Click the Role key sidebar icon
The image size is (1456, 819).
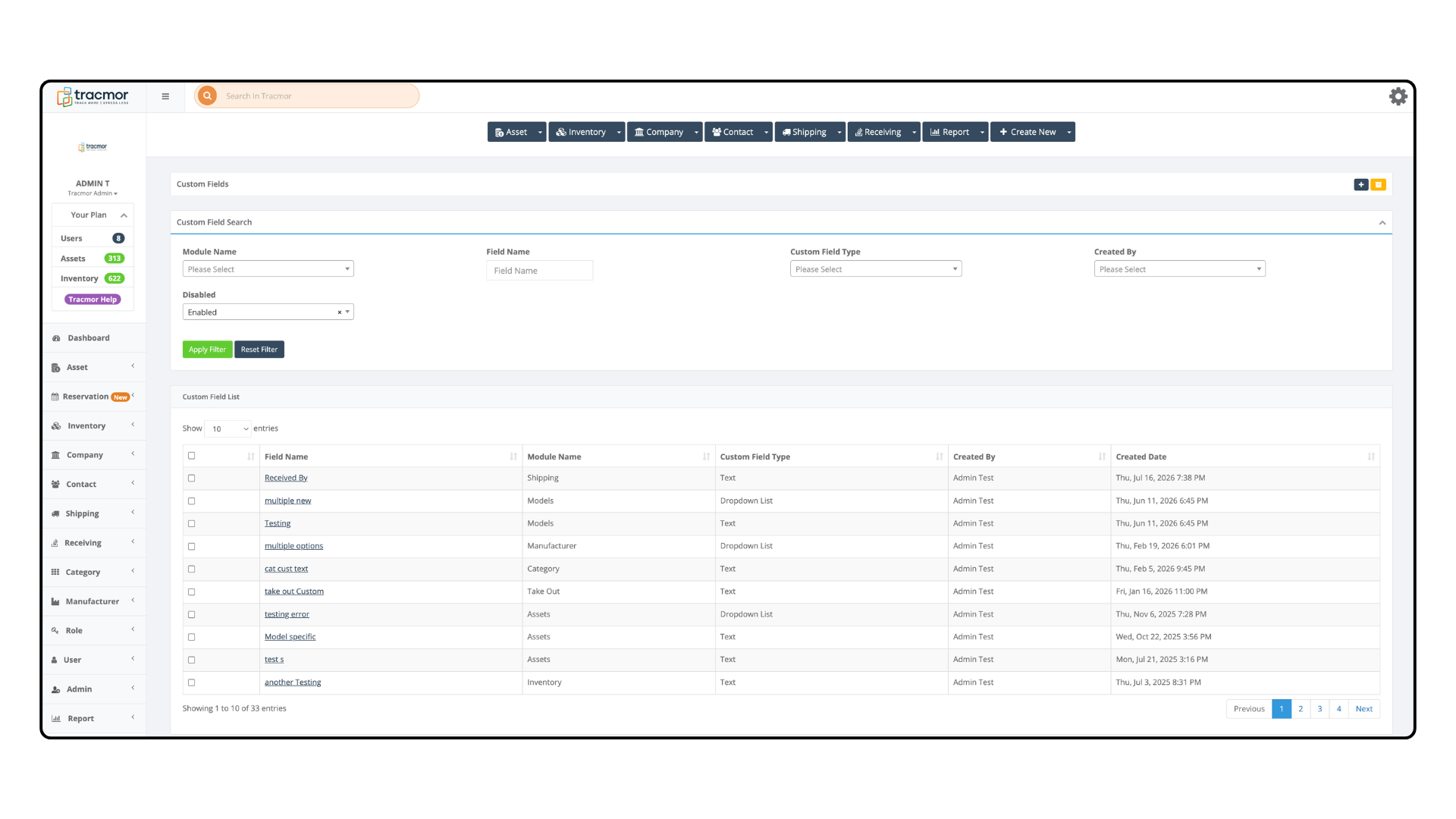(x=55, y=631)
